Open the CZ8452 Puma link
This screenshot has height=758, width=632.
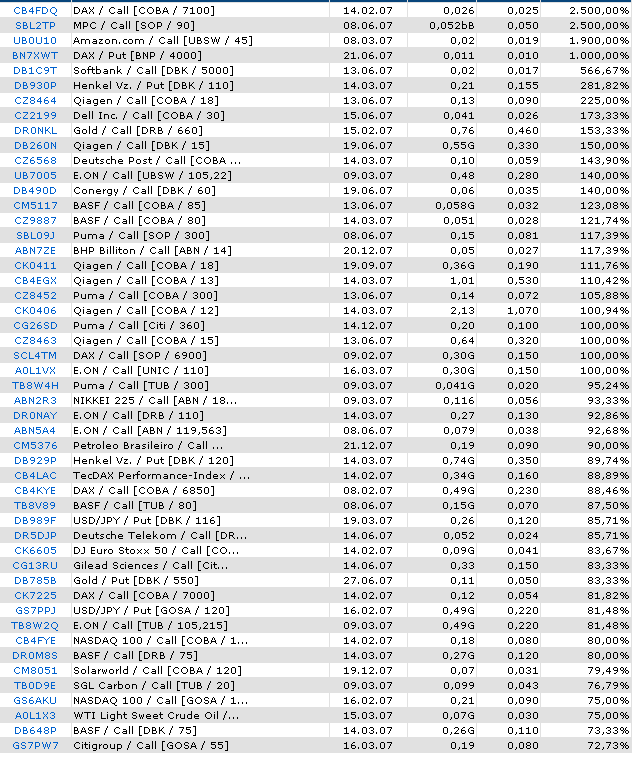[35, 295]
